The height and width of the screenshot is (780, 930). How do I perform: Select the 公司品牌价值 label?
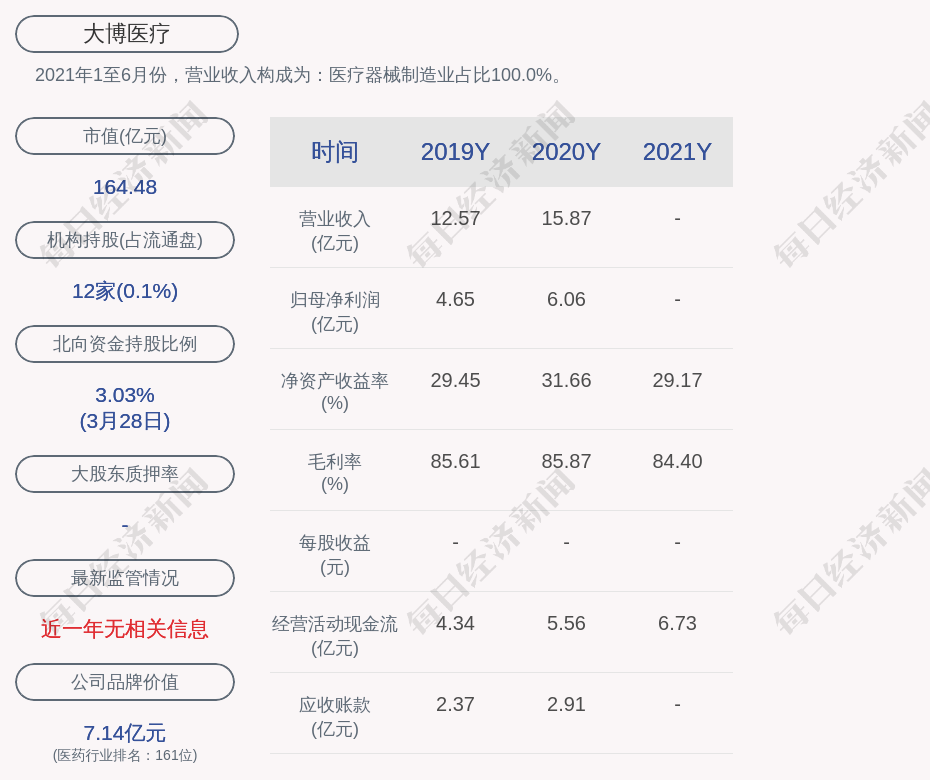point(125,682)
